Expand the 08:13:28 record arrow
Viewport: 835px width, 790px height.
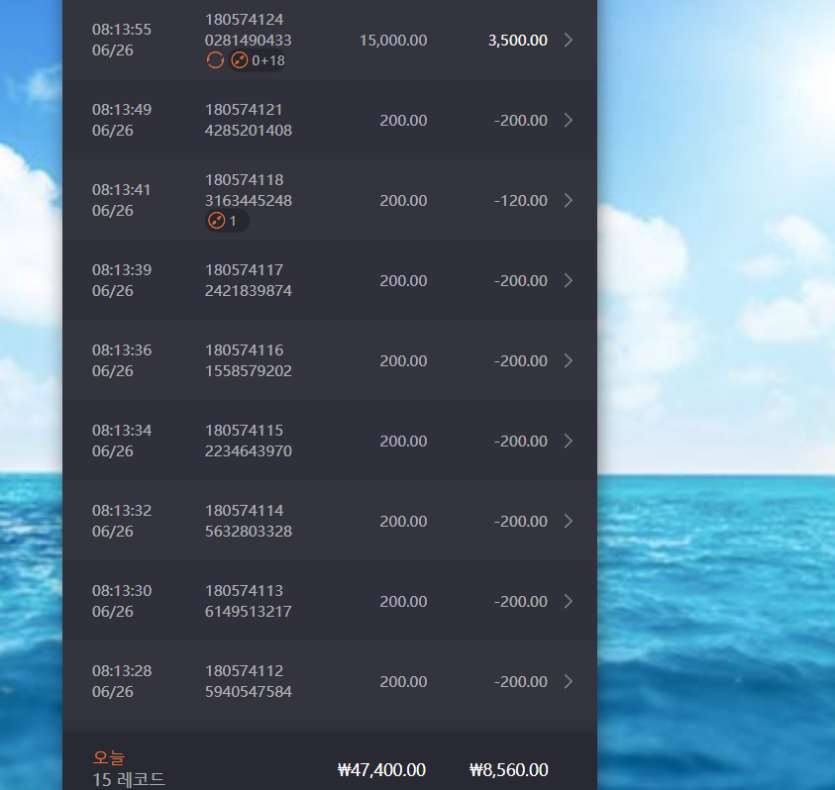[x=568, y=681]
